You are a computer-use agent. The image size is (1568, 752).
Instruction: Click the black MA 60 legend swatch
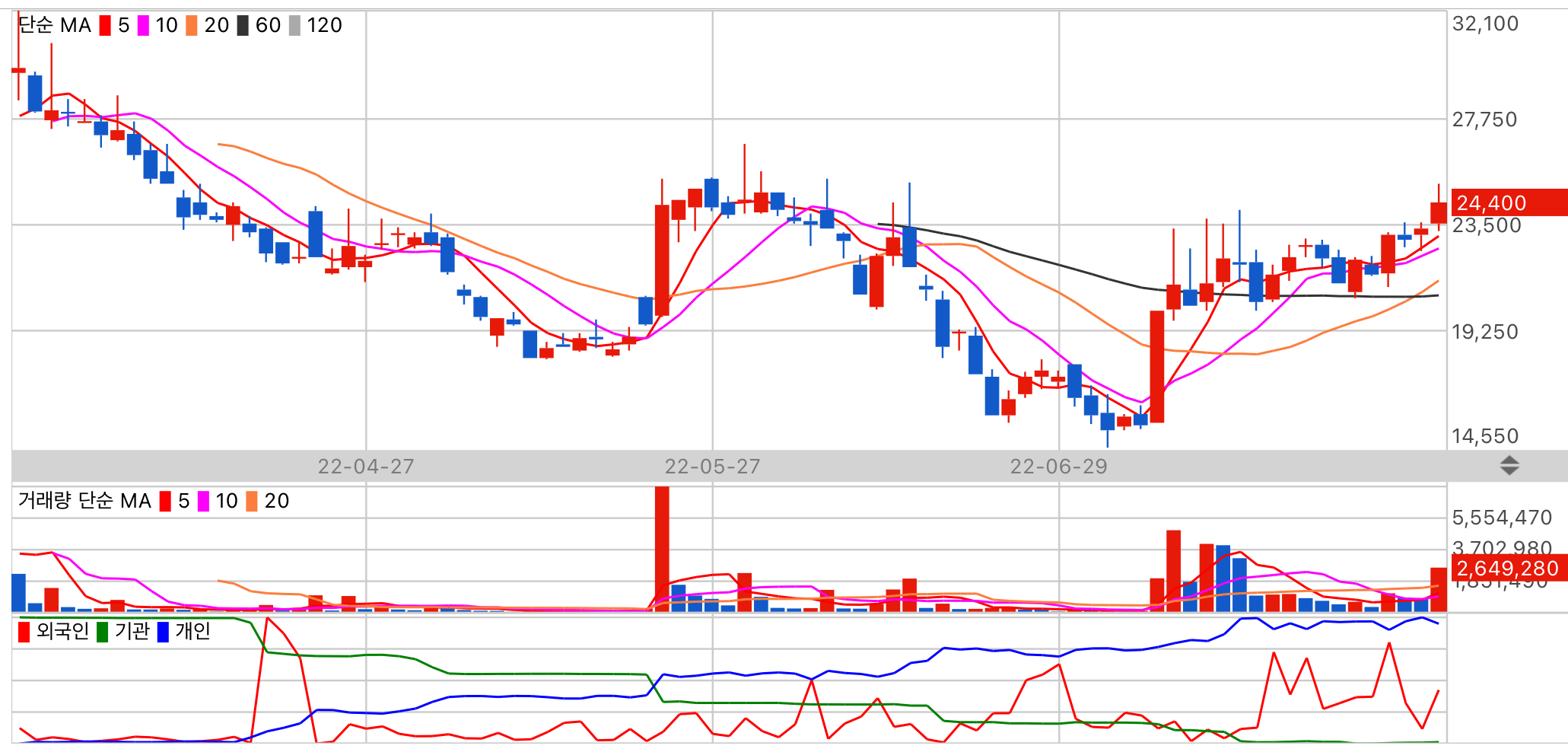coord(243,26)
